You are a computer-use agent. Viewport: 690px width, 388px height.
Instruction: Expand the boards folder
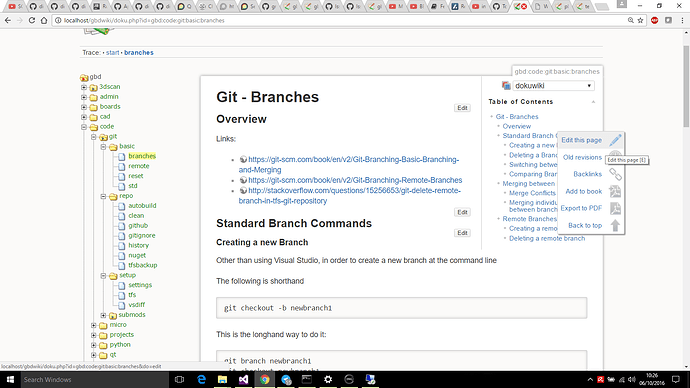(x=84, y=107)
